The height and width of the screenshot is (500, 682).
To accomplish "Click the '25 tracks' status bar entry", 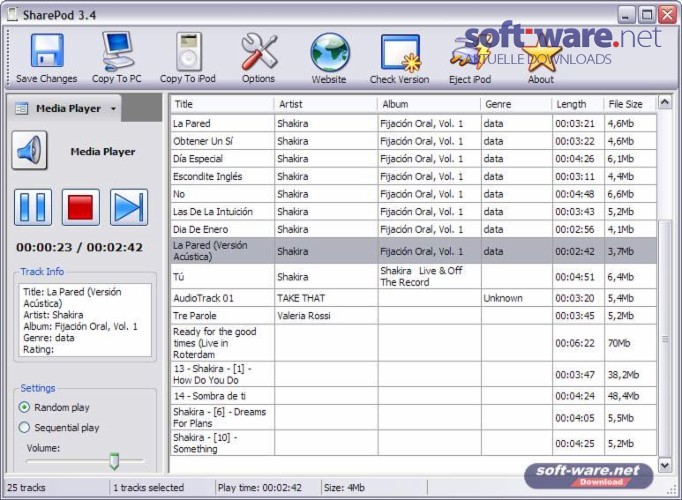I will coord(27,487).
